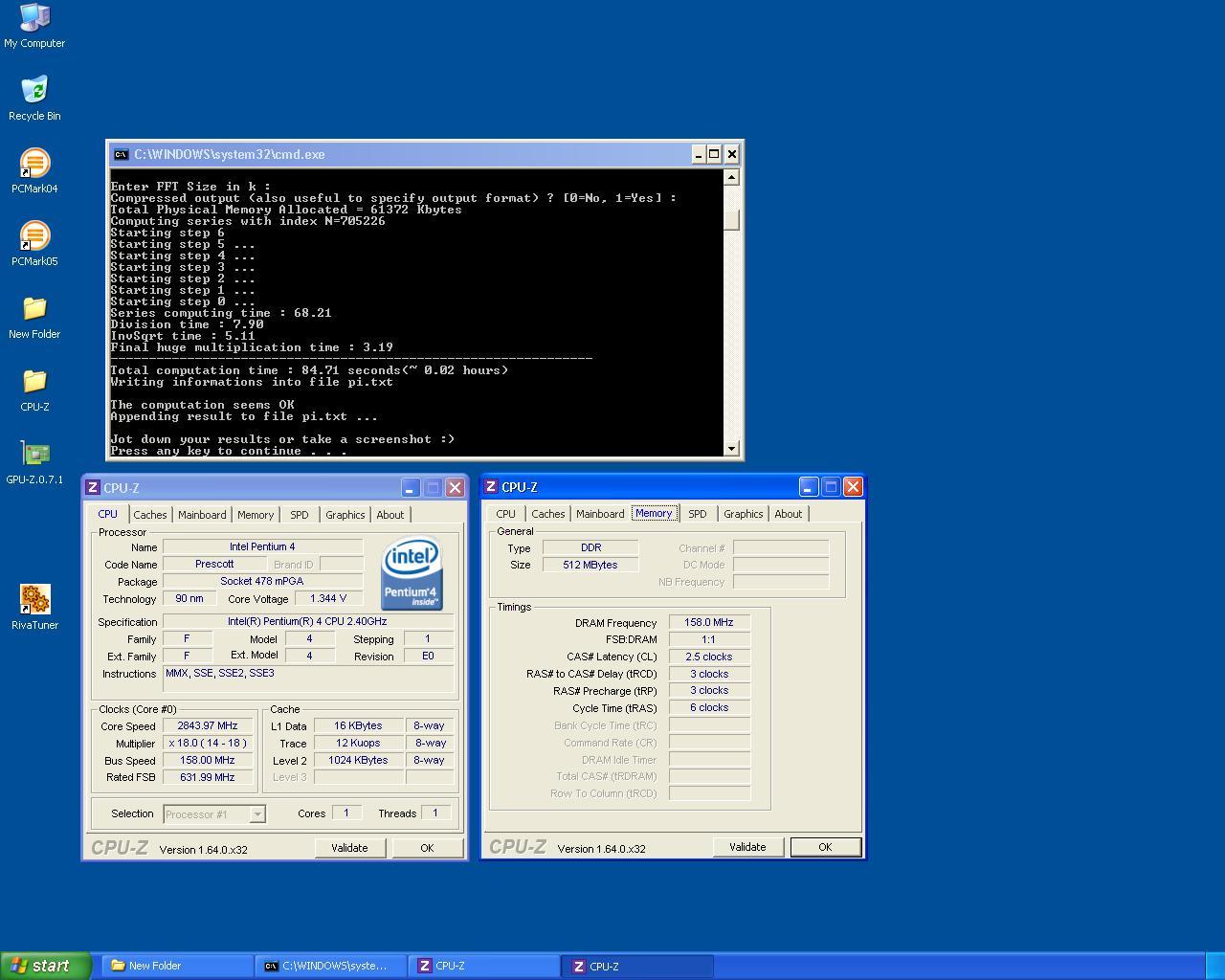The image size is (1225, 980).
Task: Click Validate in right CPU-Z window
Action: click(747, 847)
